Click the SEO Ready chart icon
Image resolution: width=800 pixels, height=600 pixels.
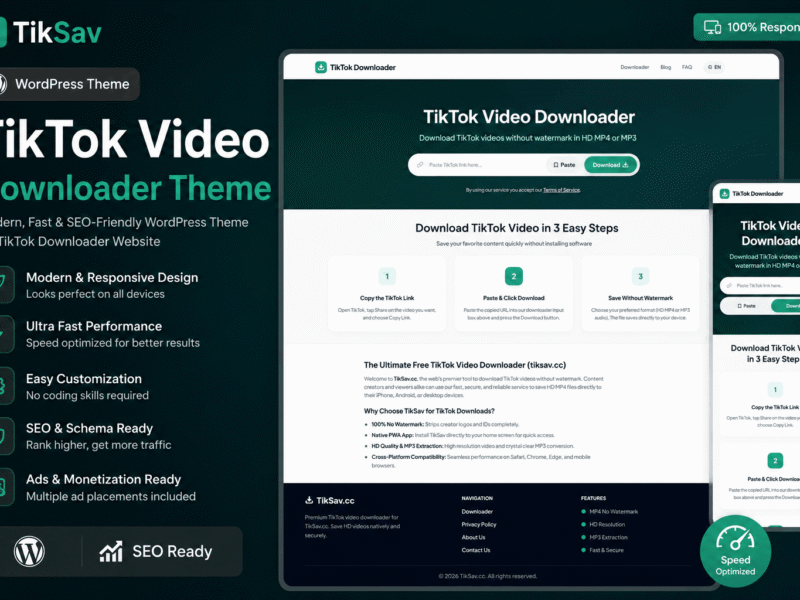111,552
